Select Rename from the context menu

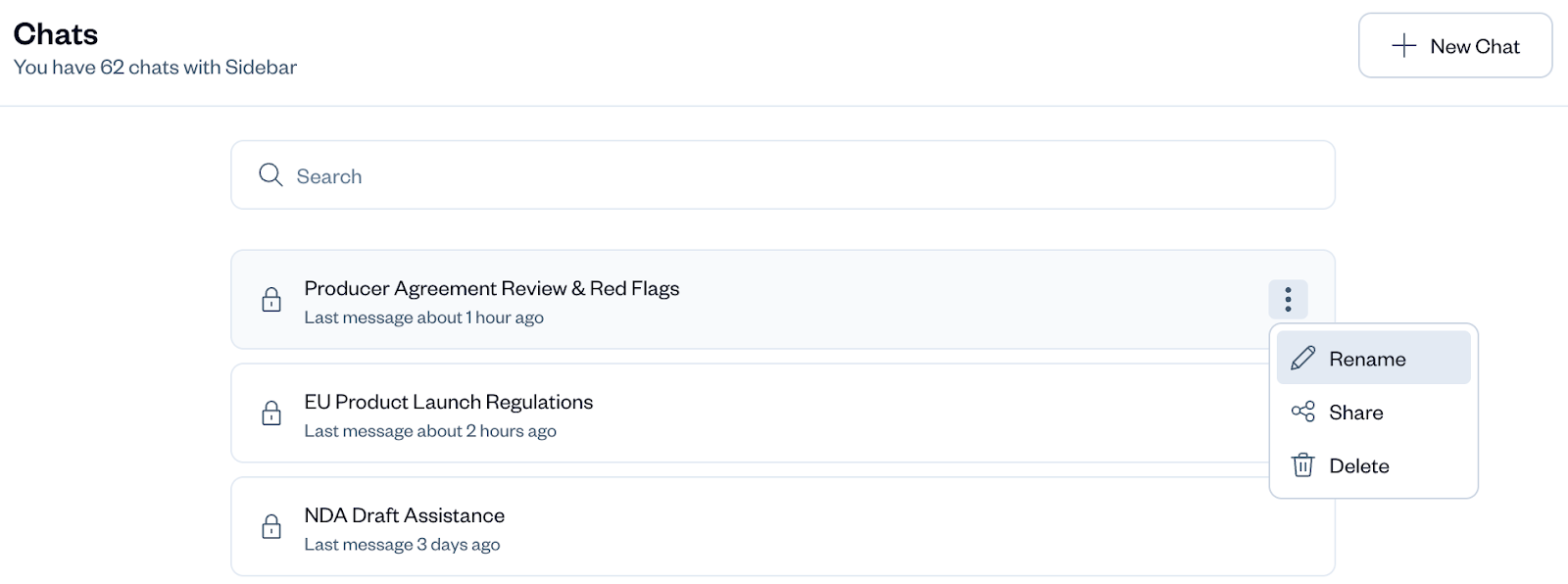(x=1367, y=359)
